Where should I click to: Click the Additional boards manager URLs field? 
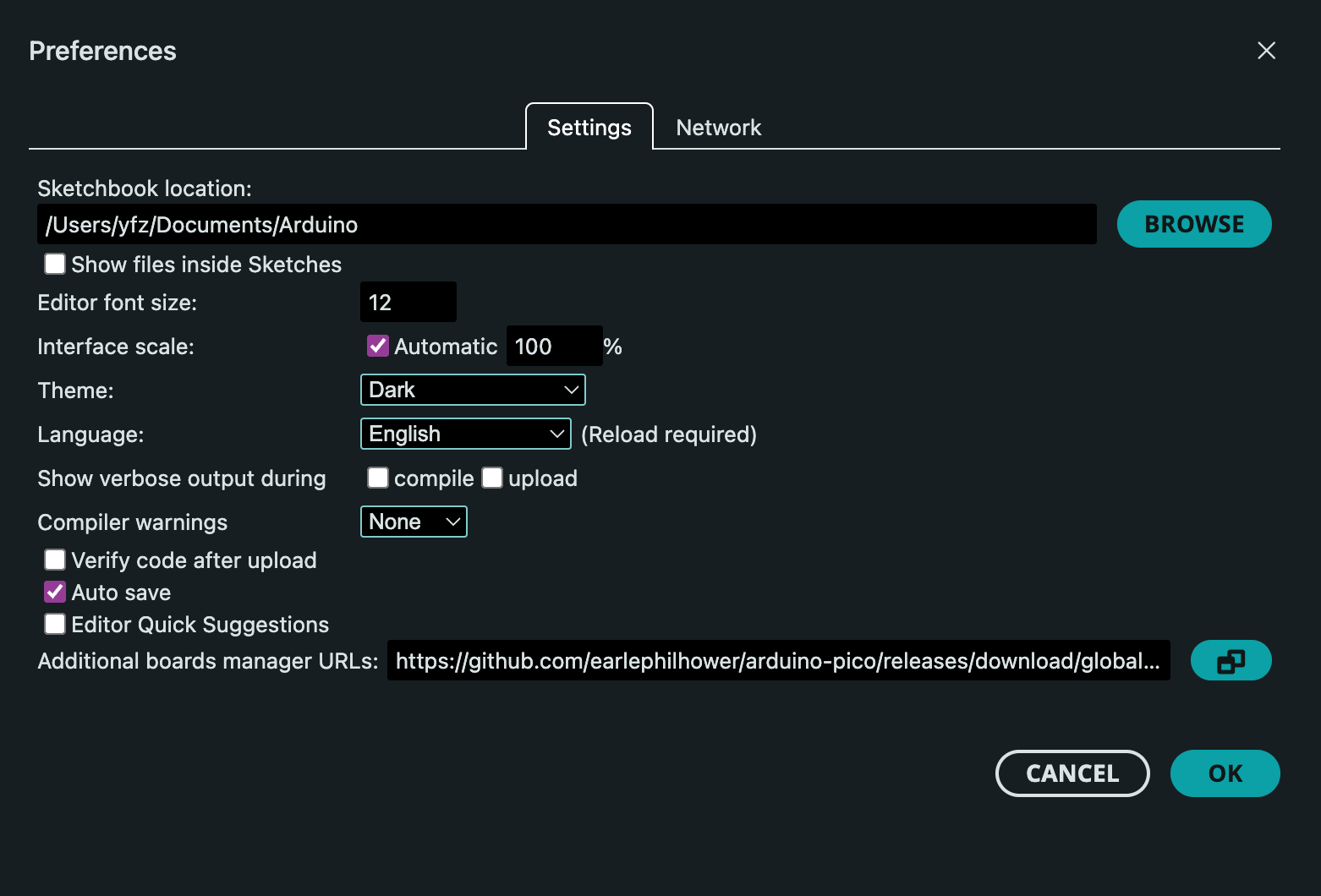[778, 661]
